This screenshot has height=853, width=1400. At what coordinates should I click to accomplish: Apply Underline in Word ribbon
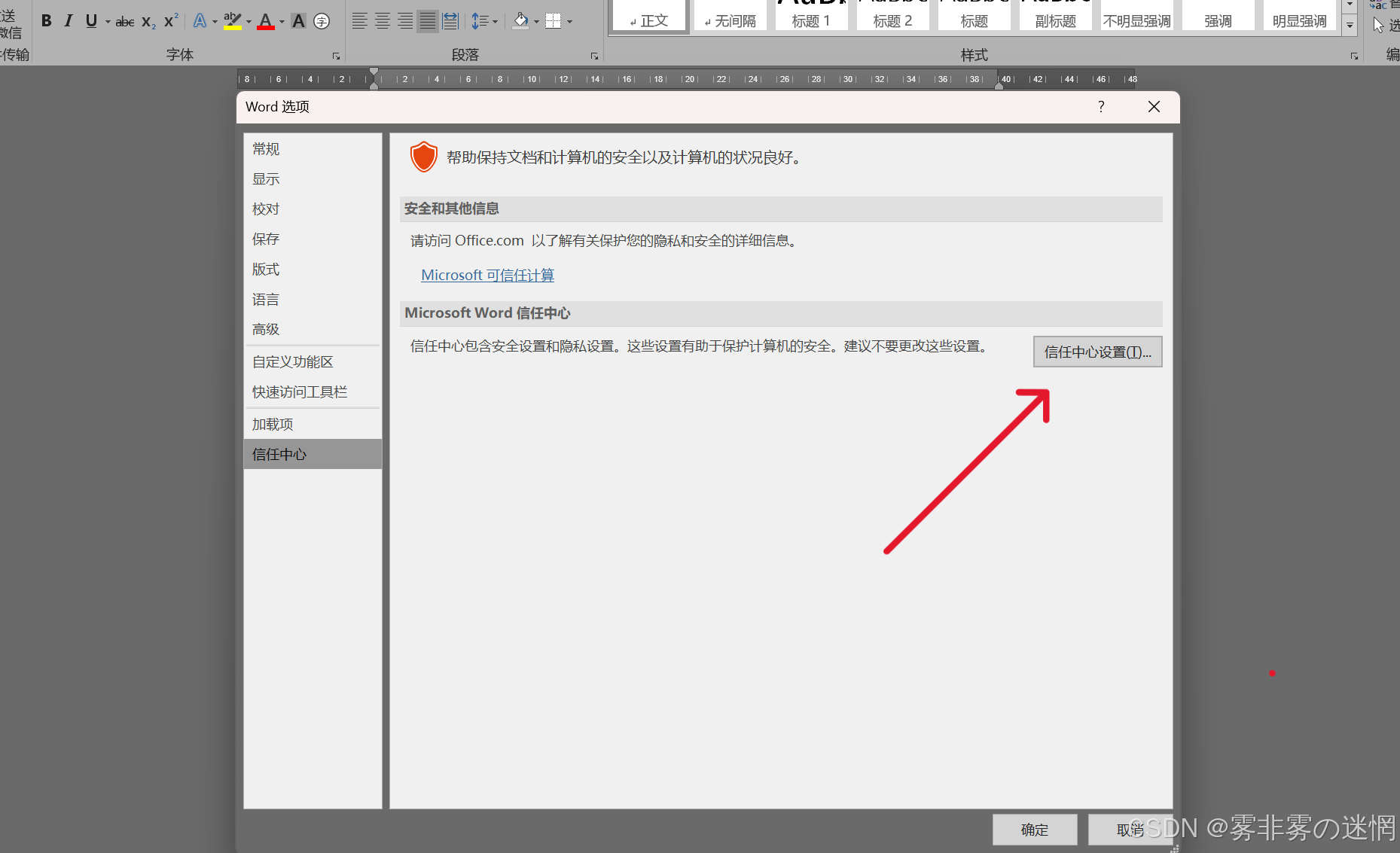point(91,21)
